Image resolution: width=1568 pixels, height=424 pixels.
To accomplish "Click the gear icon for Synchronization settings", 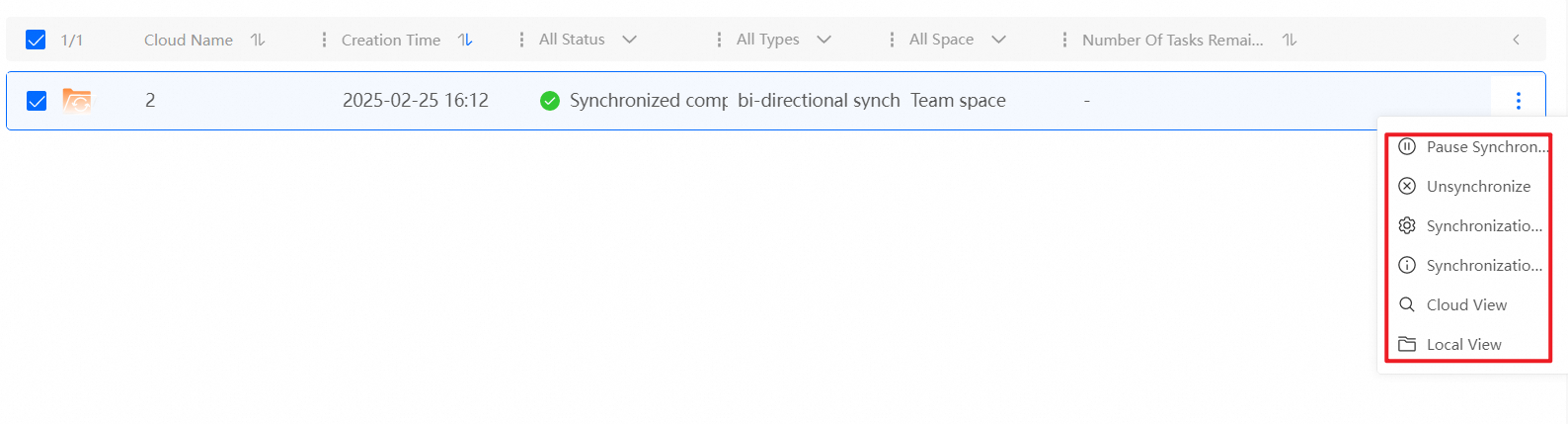I will 1407,225.
